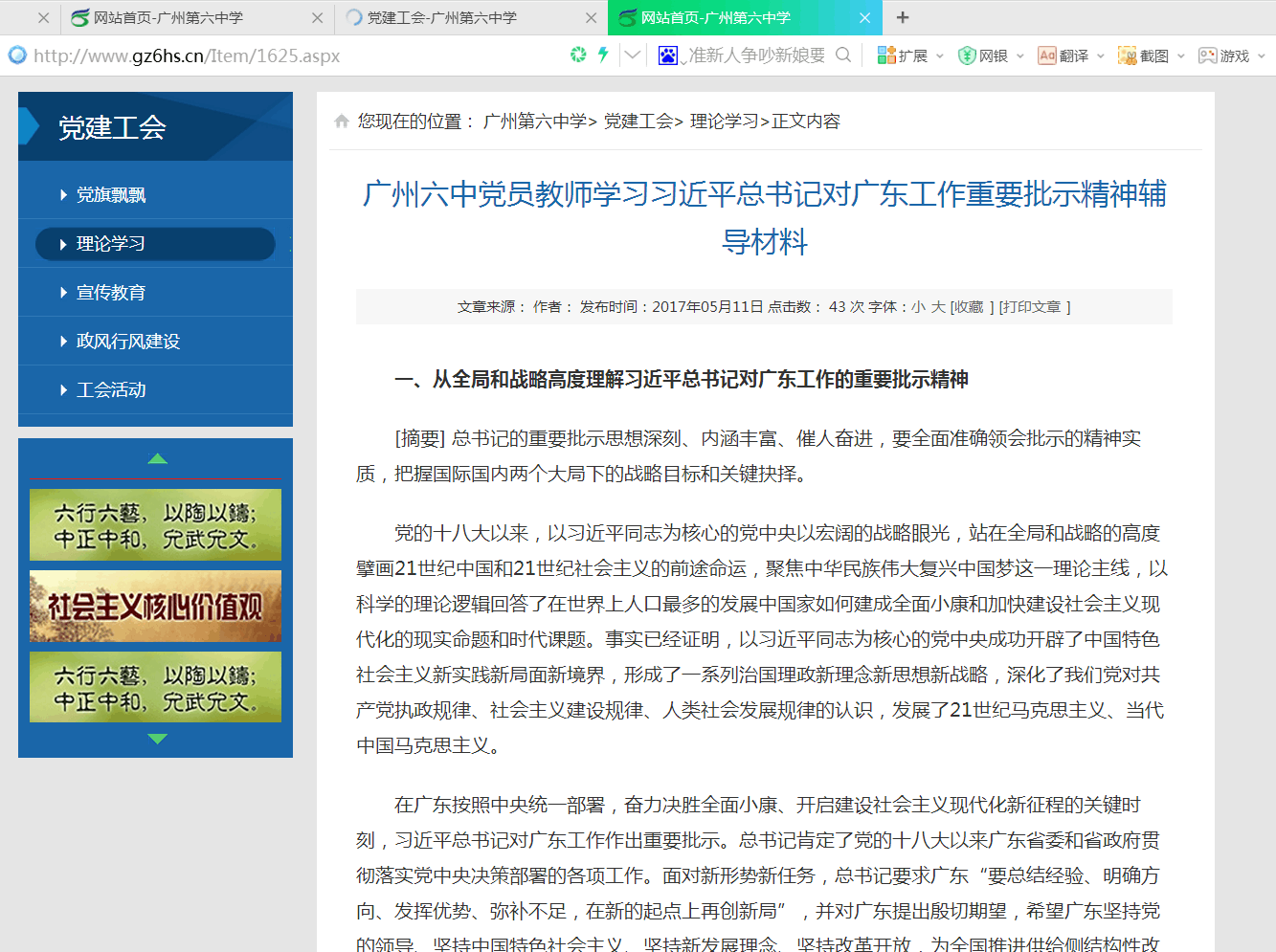Click the magnifier search icon
The width and height of the screenshot is (1276, 952).
click(x=843, y=55)
